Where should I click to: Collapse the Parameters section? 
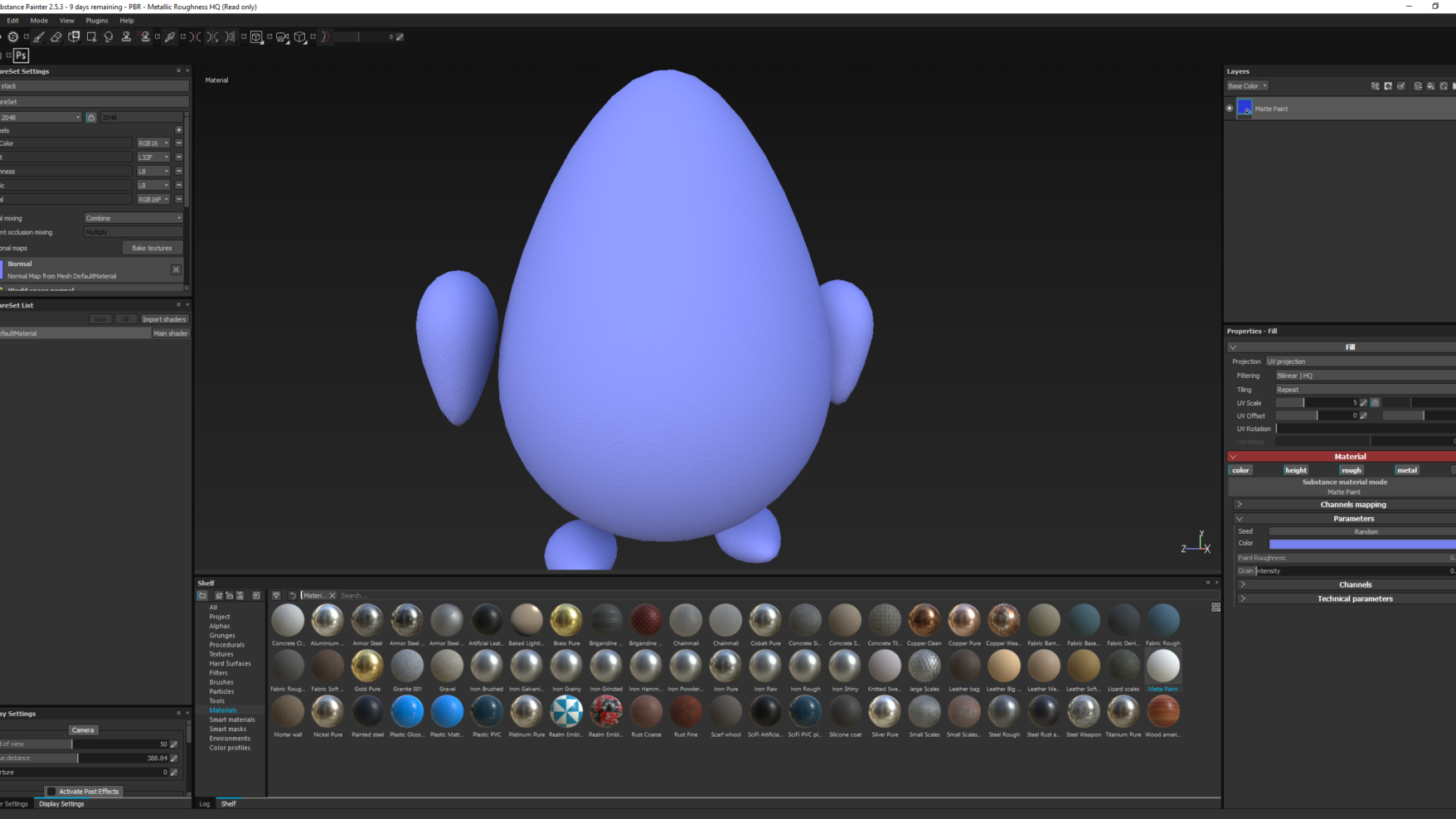click(1240, 518)
